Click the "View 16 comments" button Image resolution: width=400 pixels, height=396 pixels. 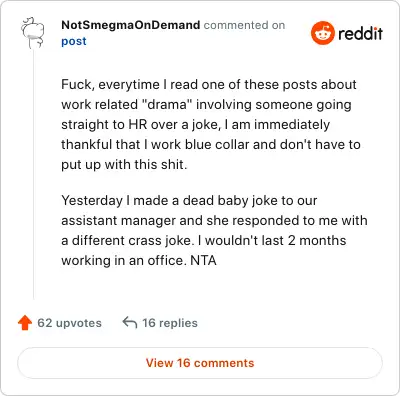point(200,363)
